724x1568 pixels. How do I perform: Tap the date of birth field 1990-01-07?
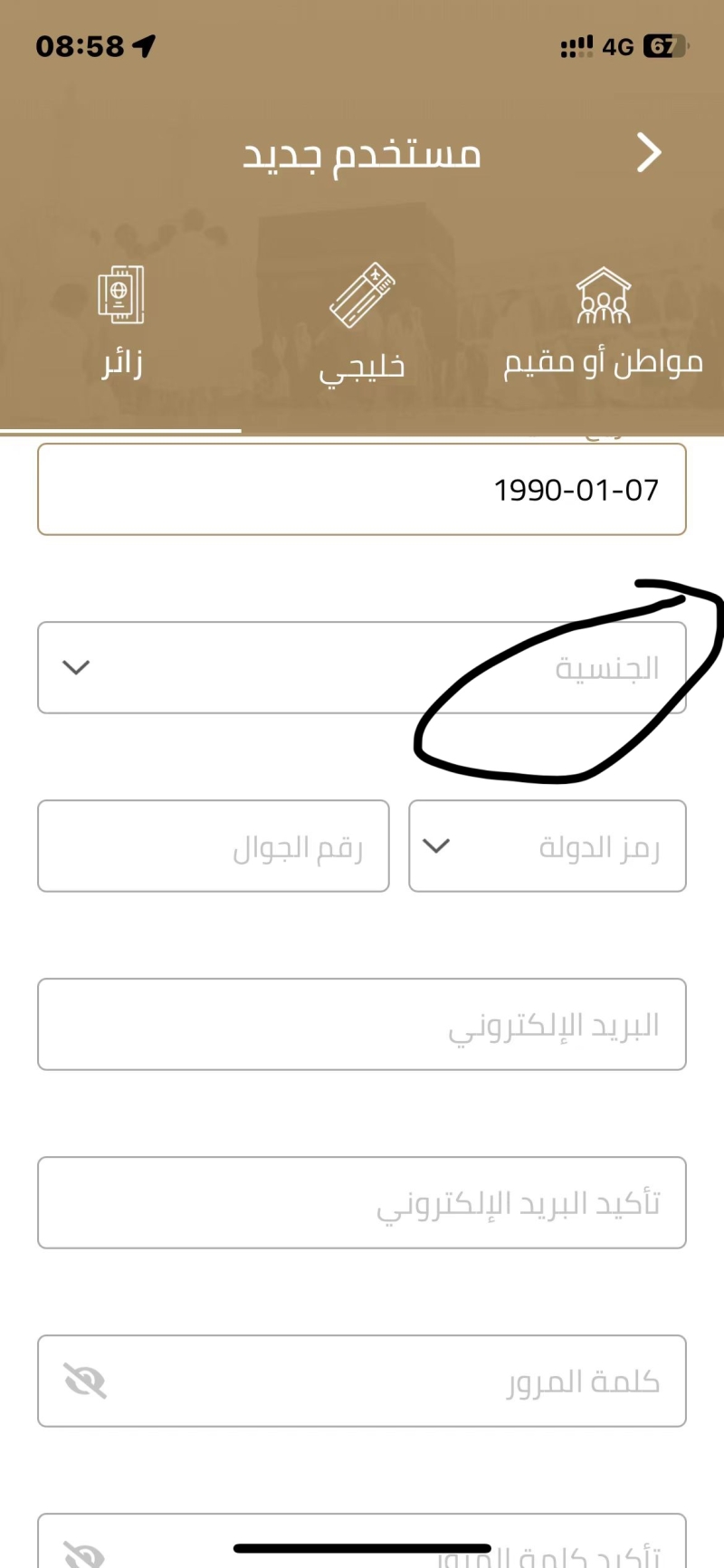point(362,490)
